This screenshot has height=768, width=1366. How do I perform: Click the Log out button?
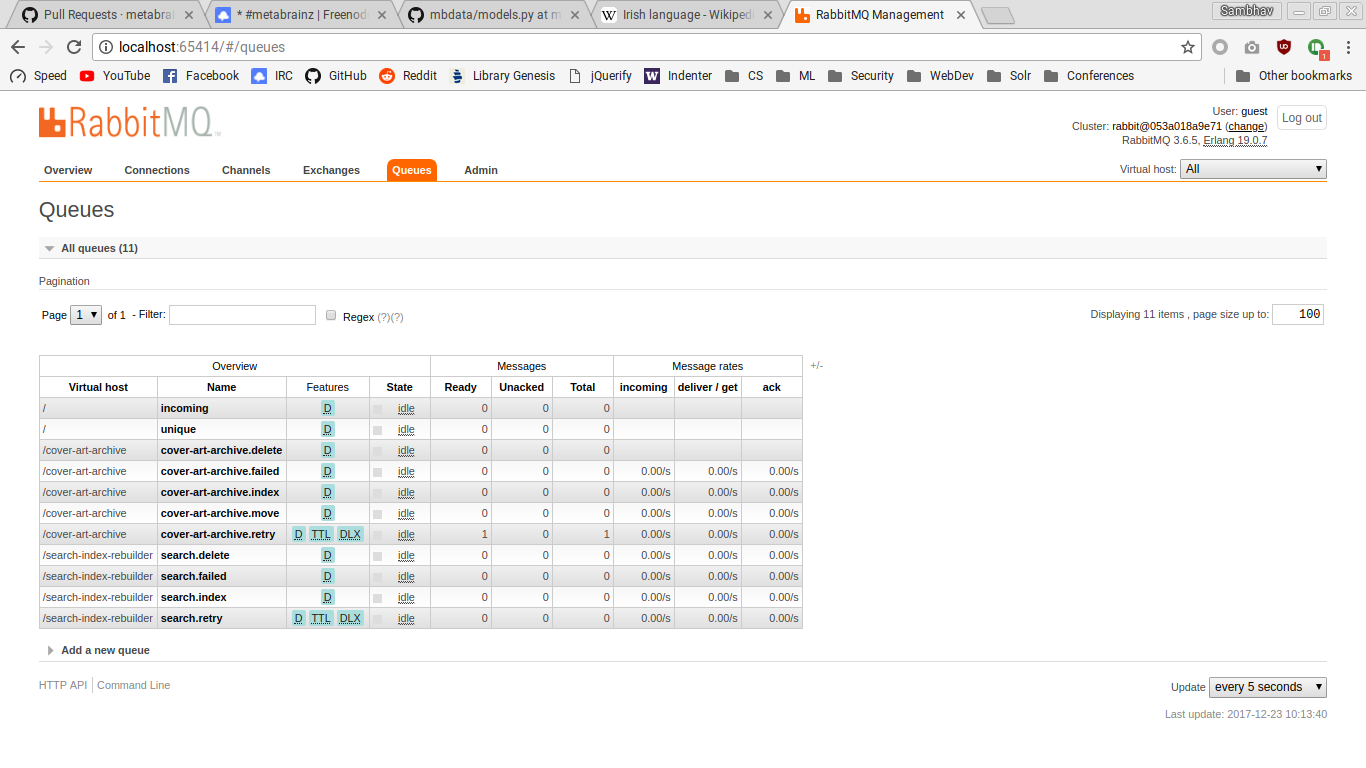click(1302, 118)
